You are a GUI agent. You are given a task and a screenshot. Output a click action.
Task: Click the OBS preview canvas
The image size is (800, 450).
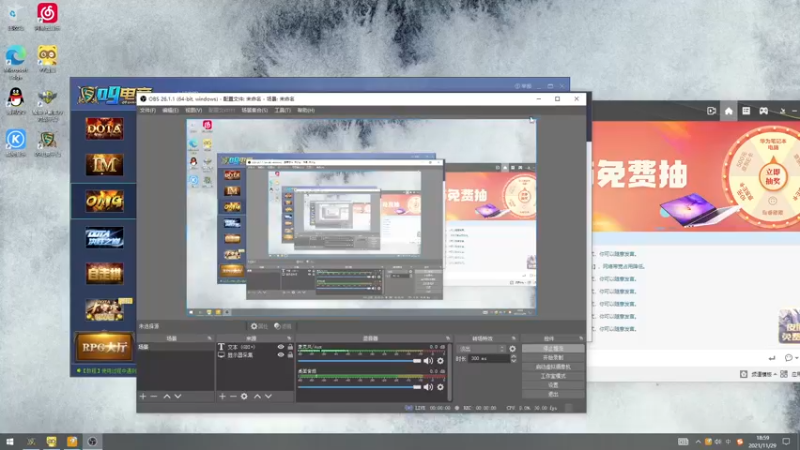click(x=361, y=217)
